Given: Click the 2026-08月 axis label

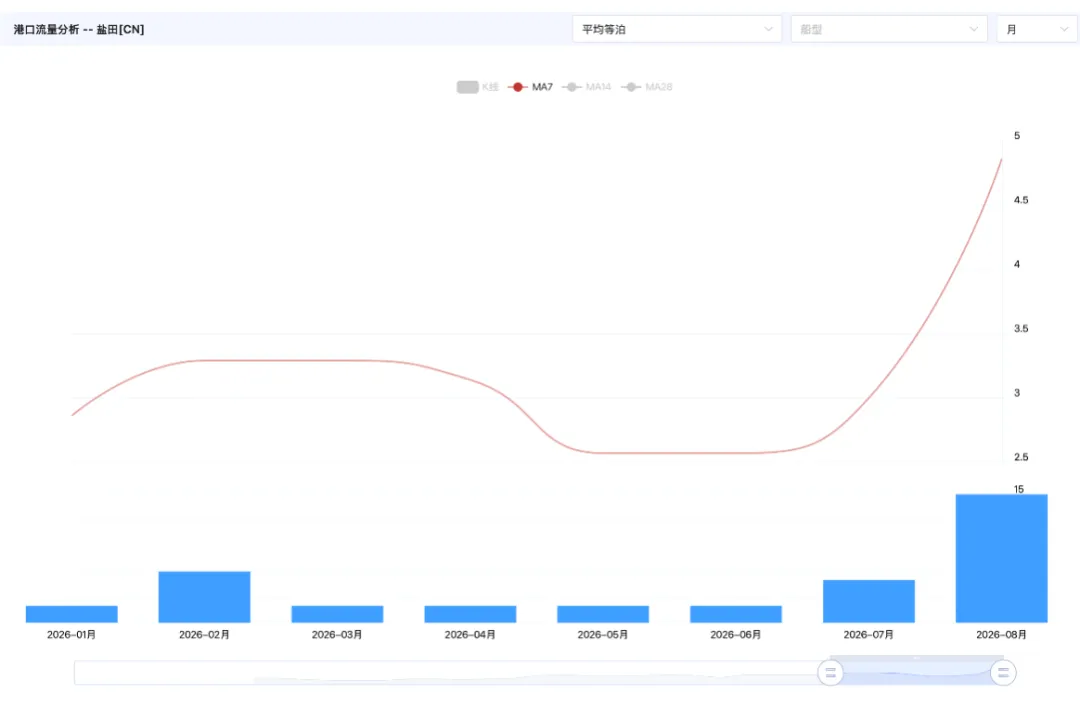Looking at the screenshot, I should [x=1001, y=634].
